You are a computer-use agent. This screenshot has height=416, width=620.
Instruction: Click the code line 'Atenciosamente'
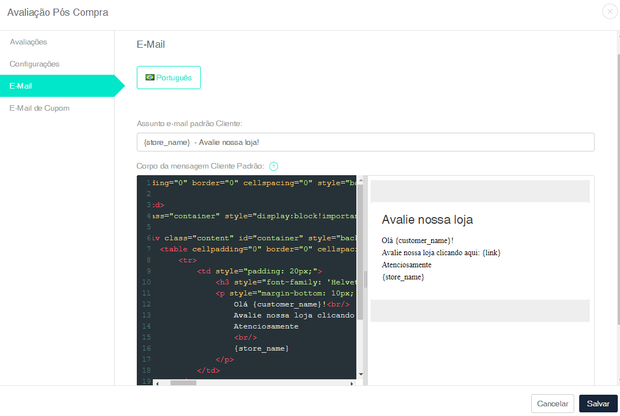click(x=266, y=326)
